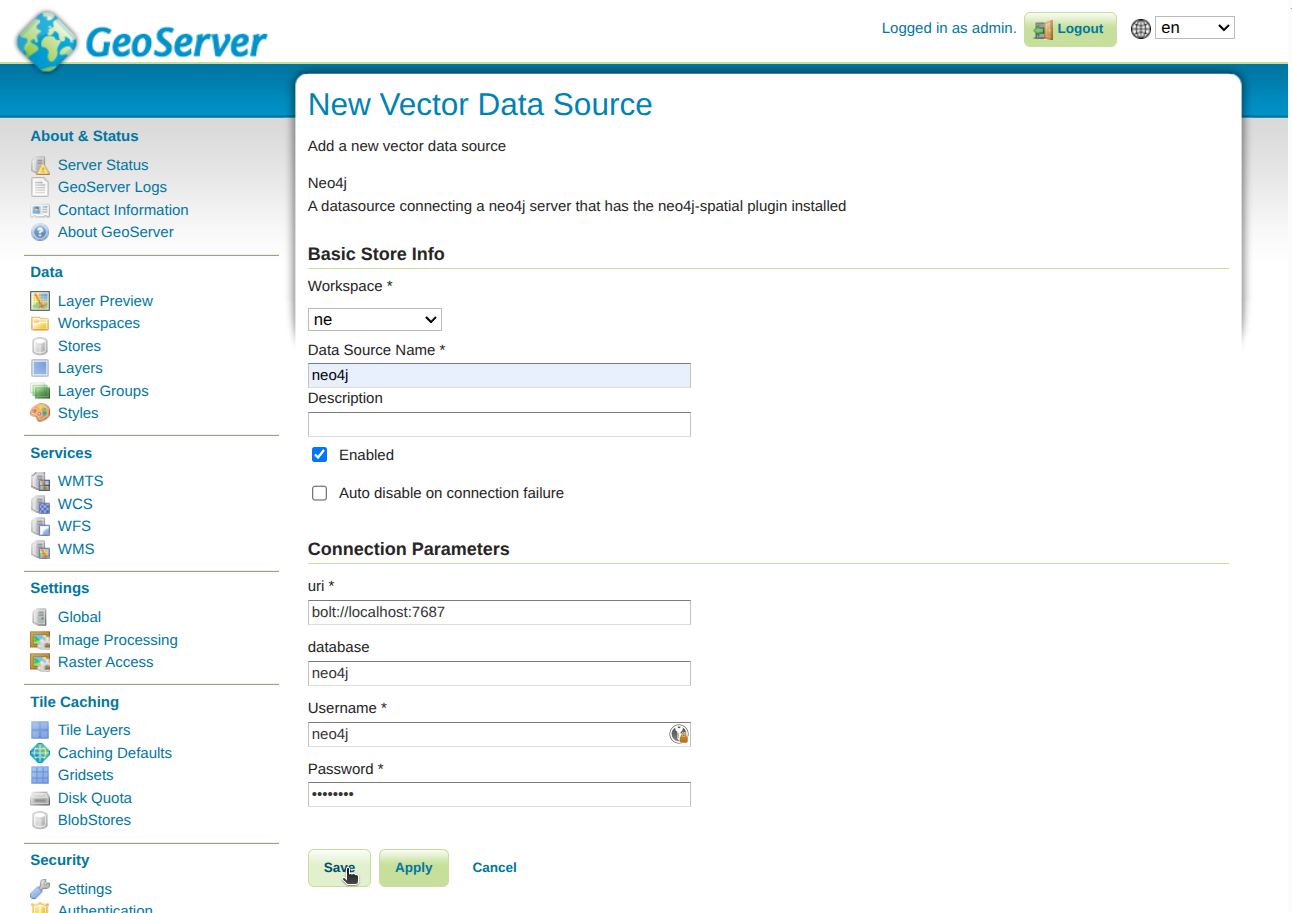Open the Disk Quota icon
Image resolution: width=1292 pixels, height=913 pixels.
coord(40,798)
